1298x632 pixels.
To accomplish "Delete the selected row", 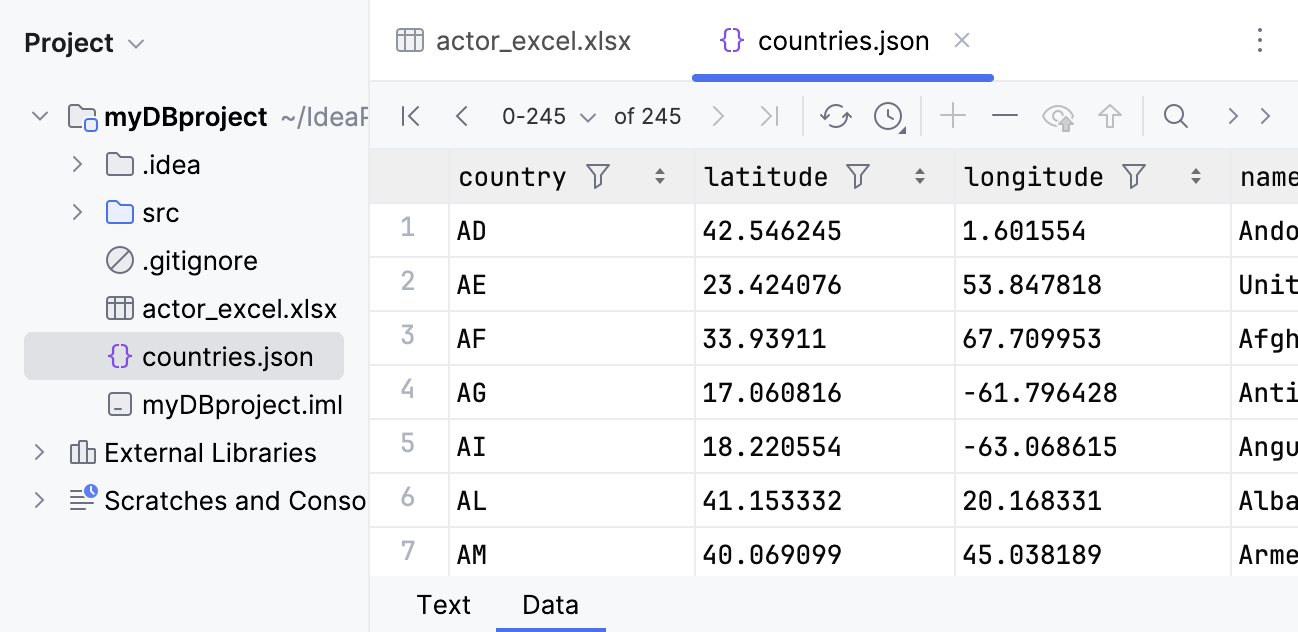I will tap(1004, 116).
